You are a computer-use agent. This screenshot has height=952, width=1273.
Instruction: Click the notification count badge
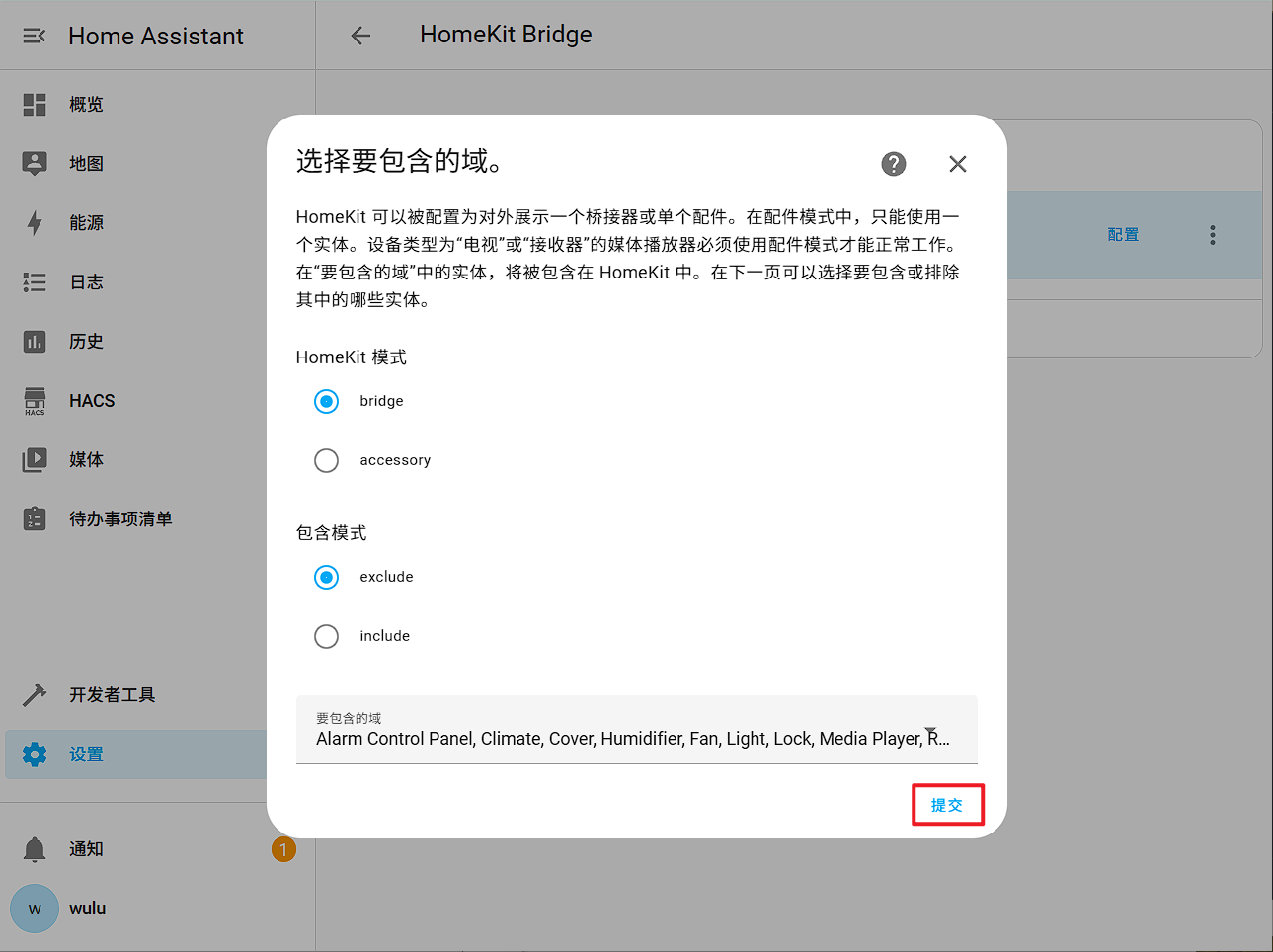coord(283,849)
